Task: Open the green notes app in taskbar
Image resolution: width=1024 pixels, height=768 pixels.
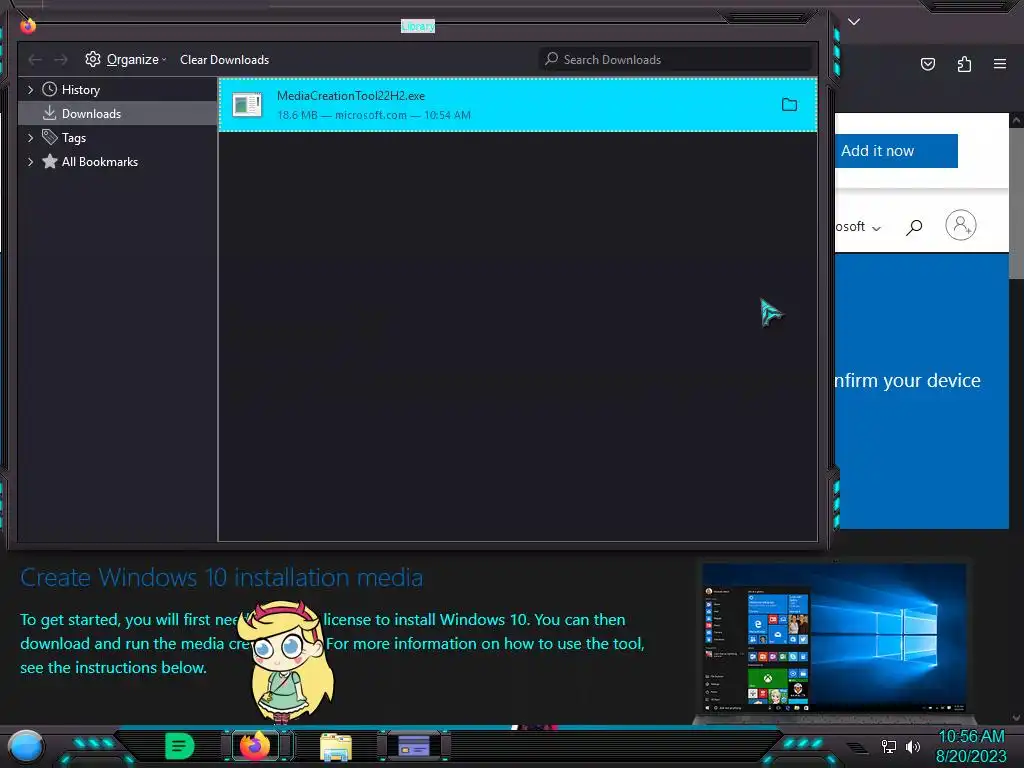Action: pos(180,746)
